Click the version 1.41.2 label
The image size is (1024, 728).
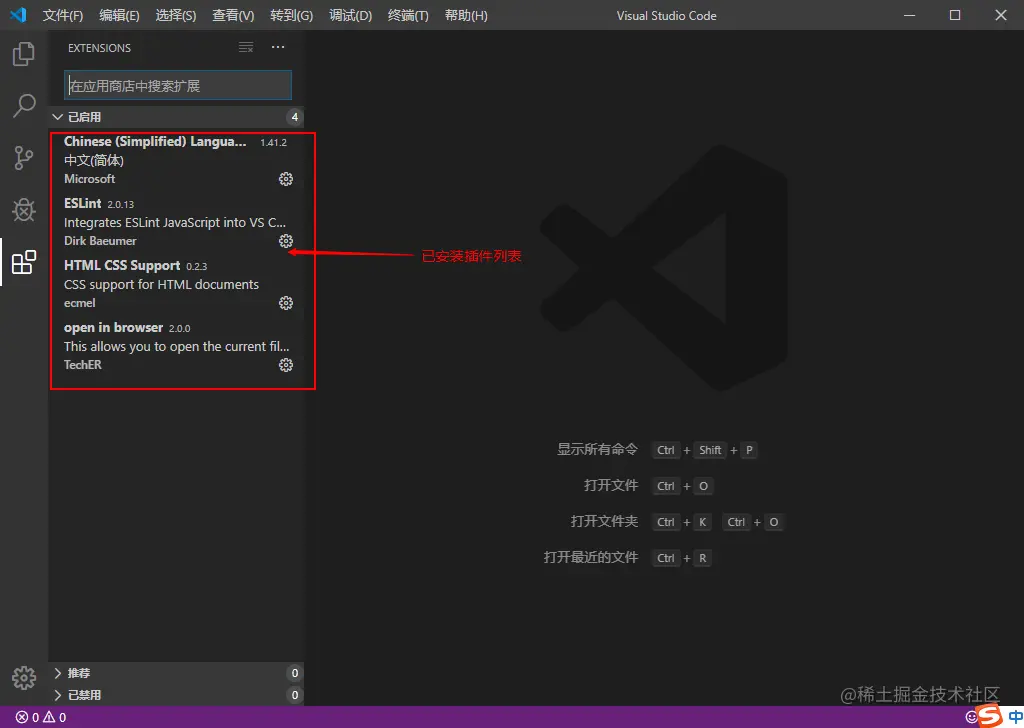click(x=274, y=142)
